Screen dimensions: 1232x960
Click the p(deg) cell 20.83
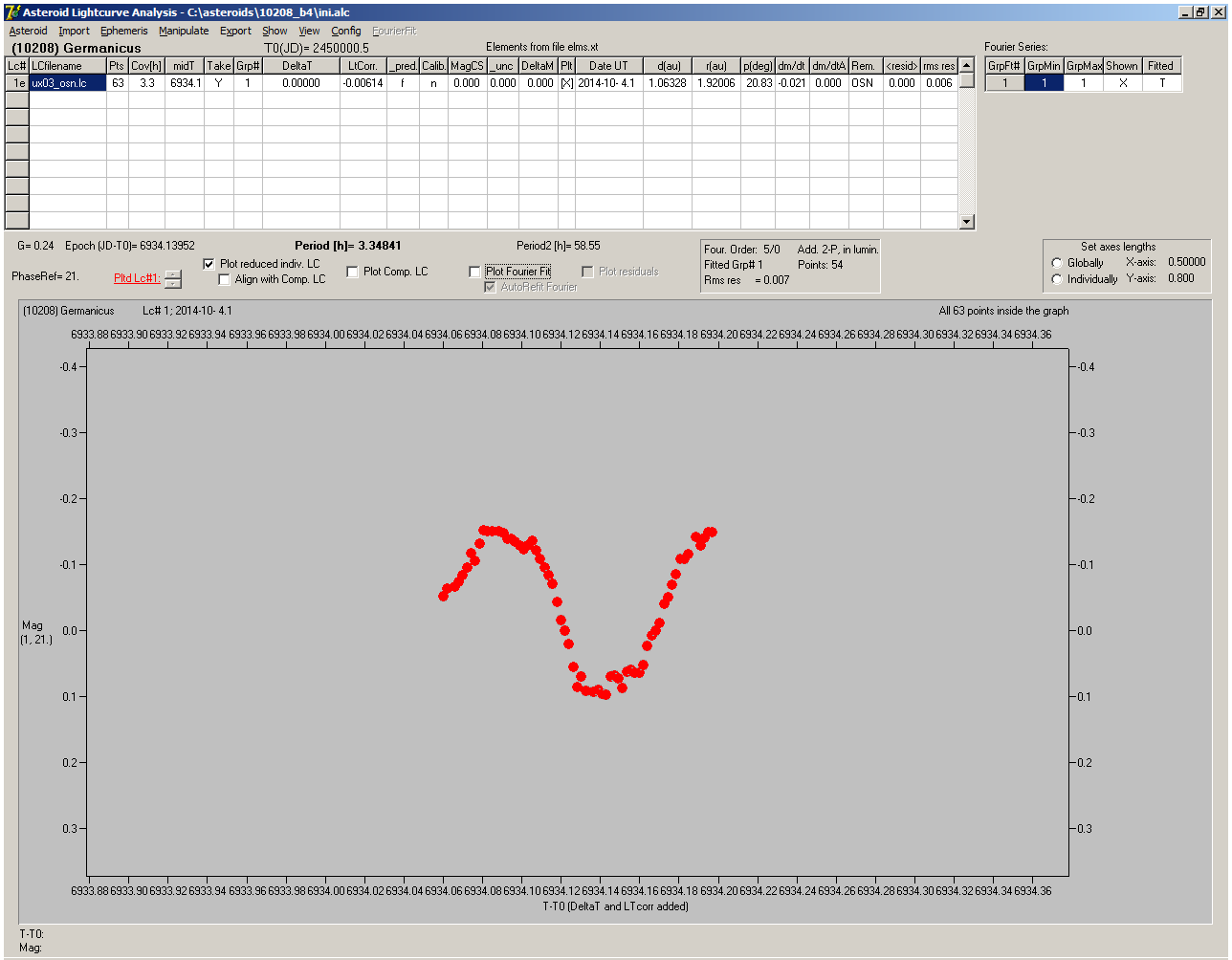(x=759, y=83)
